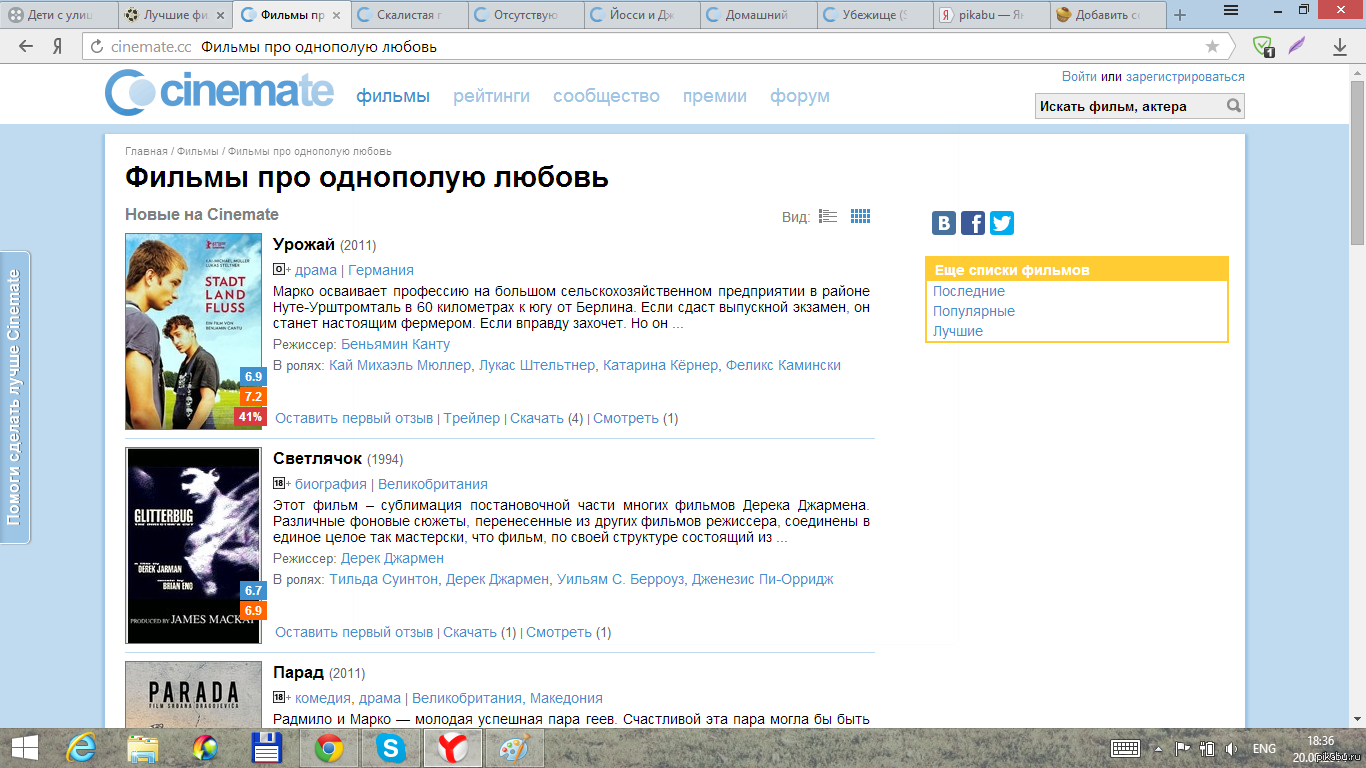
Task: Switch to 'Дети с улиц' tab
Action: (59, 15)
